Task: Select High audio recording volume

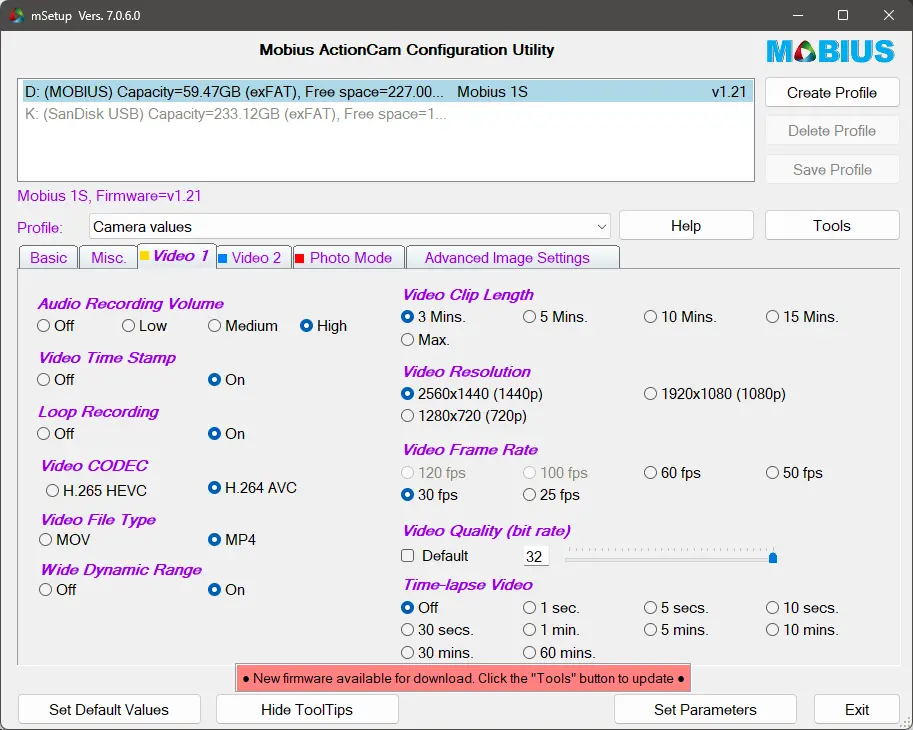Action: pos(323,326)
